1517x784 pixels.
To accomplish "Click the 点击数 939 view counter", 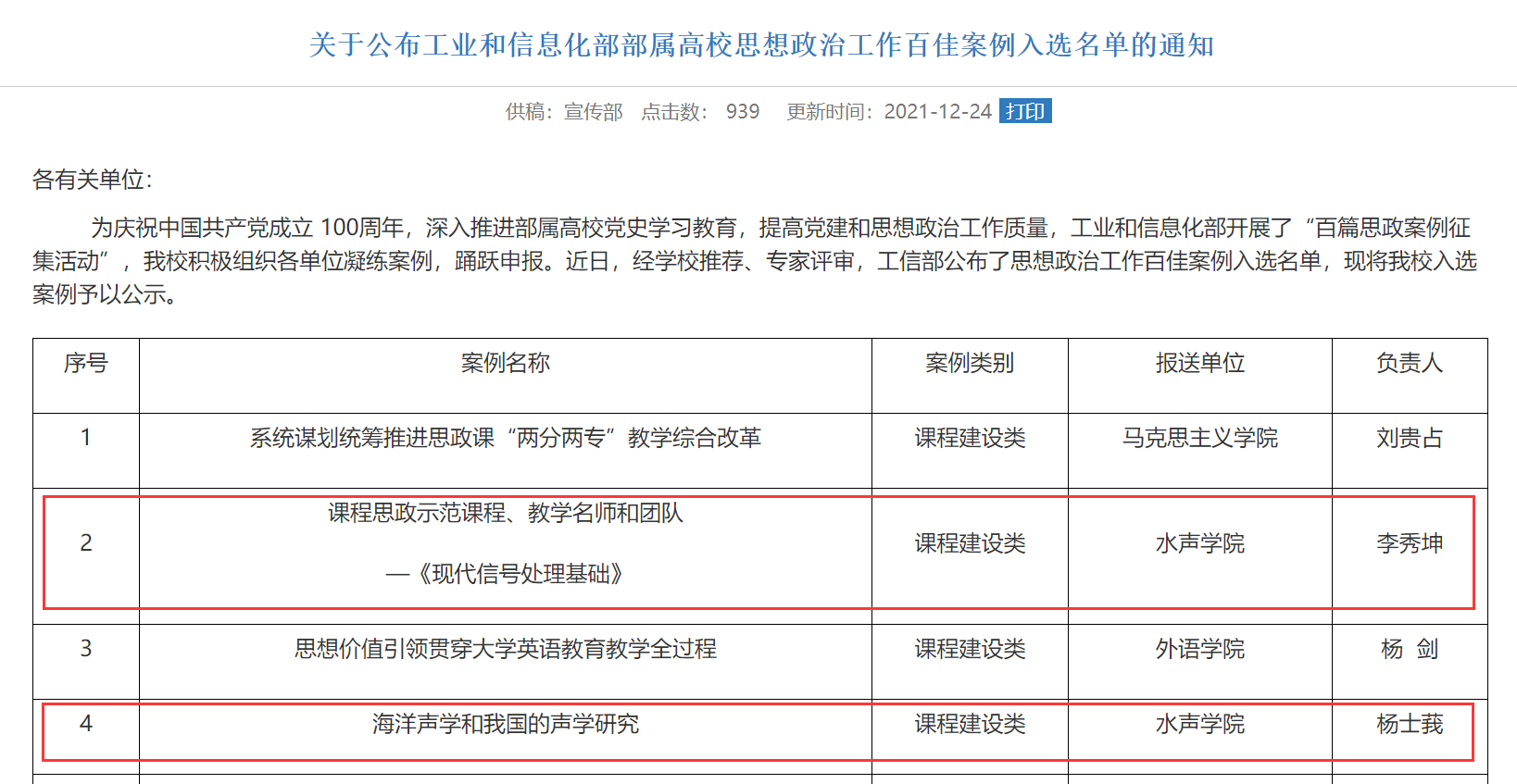I will tap(700, 112).
